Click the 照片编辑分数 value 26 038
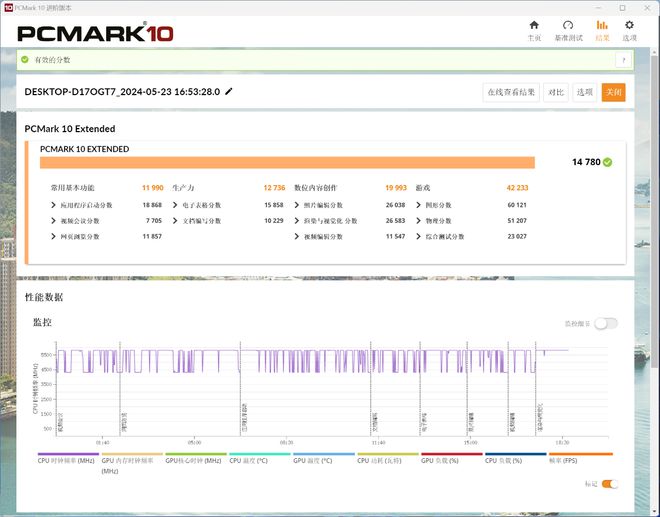Screen dimensions: 660x517 click(395, 205)
